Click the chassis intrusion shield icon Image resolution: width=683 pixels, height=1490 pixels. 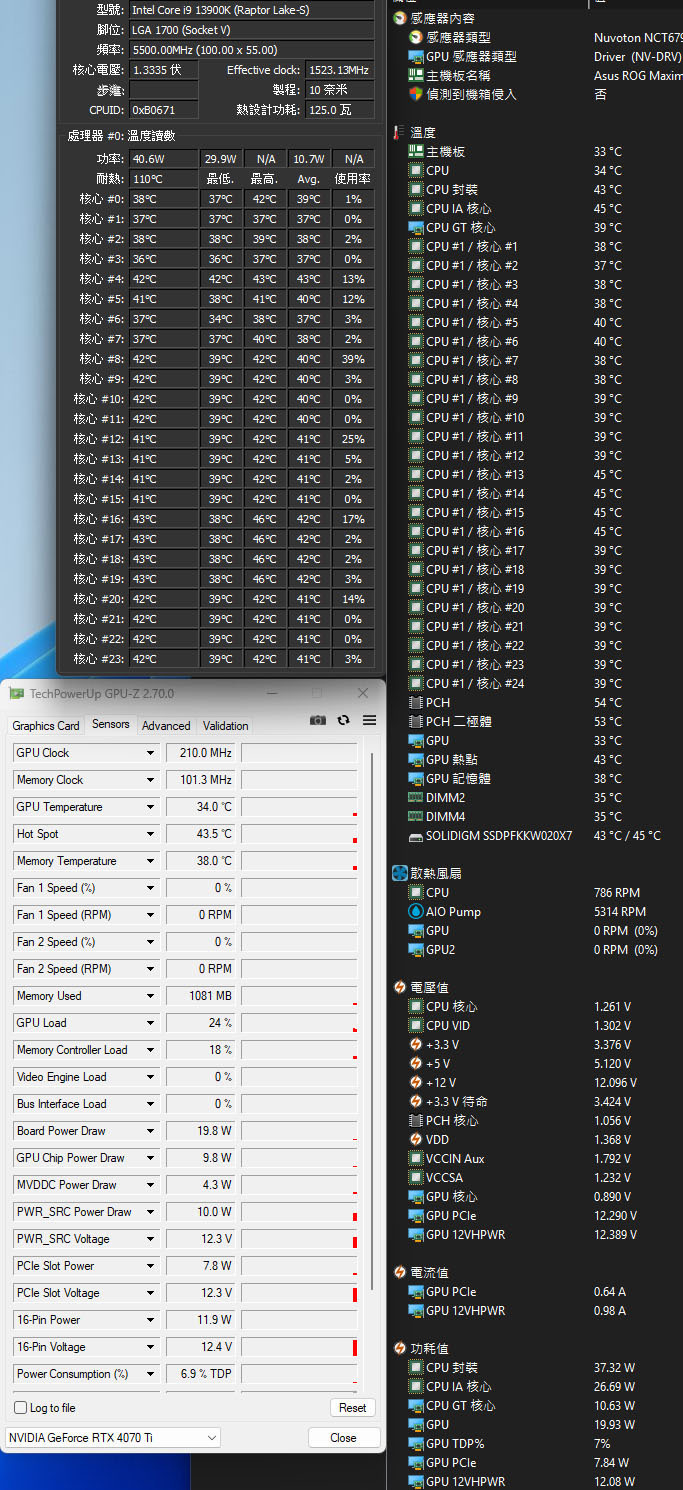(417, 94)
